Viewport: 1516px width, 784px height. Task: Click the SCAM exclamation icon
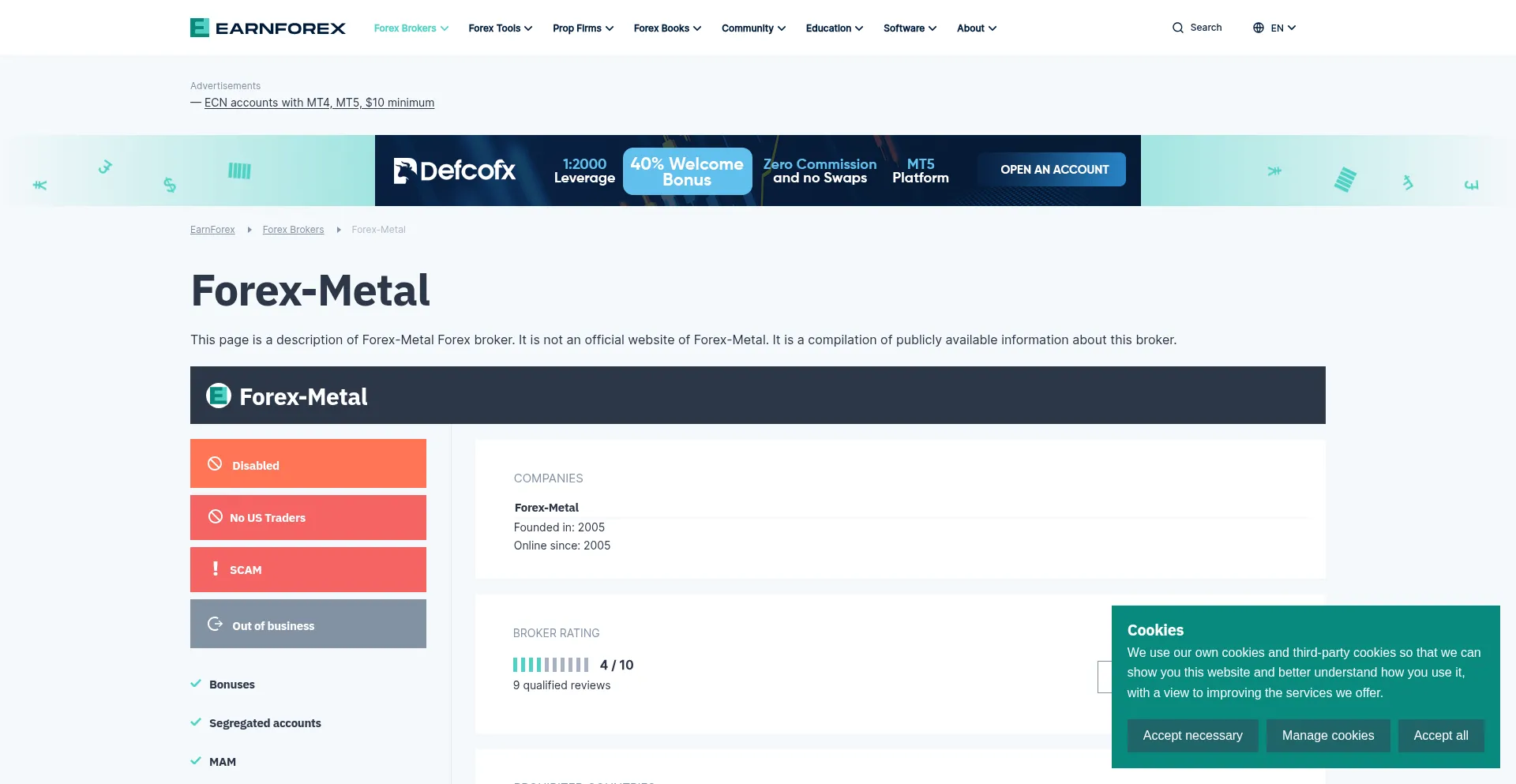point(216,568)
